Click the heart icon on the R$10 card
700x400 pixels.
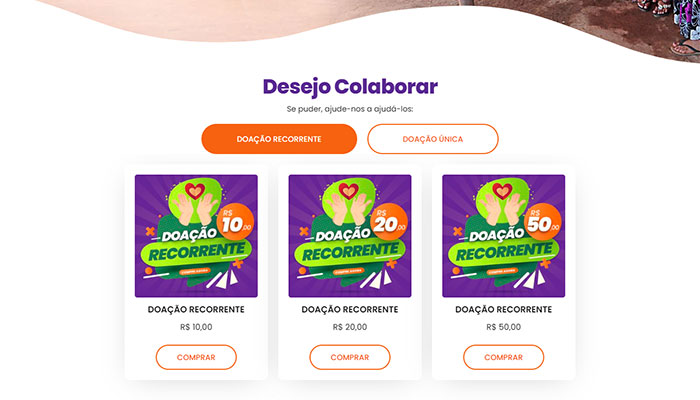click(195, 191)
